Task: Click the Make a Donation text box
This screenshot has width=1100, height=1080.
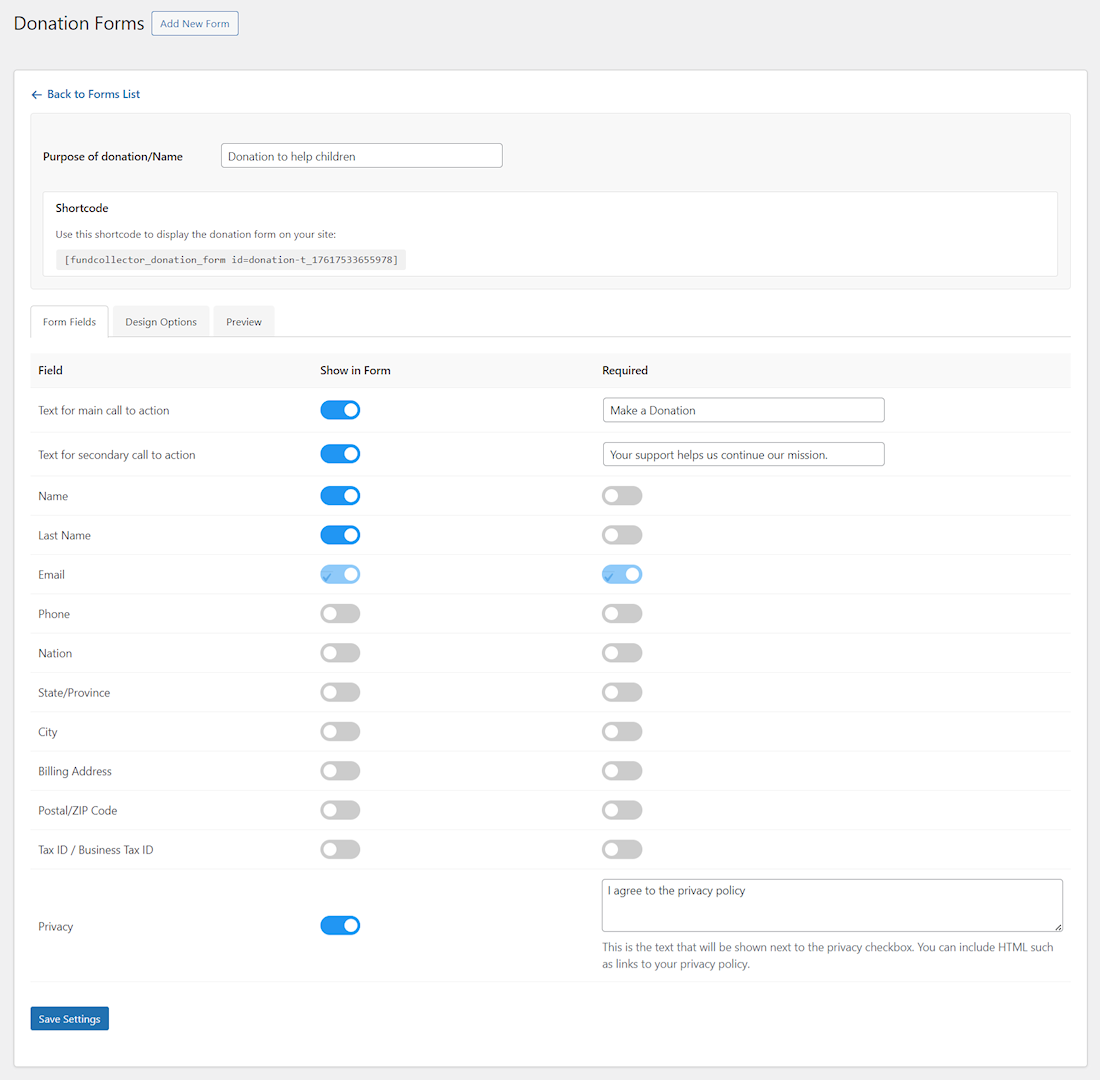Action: click(743, 409)
